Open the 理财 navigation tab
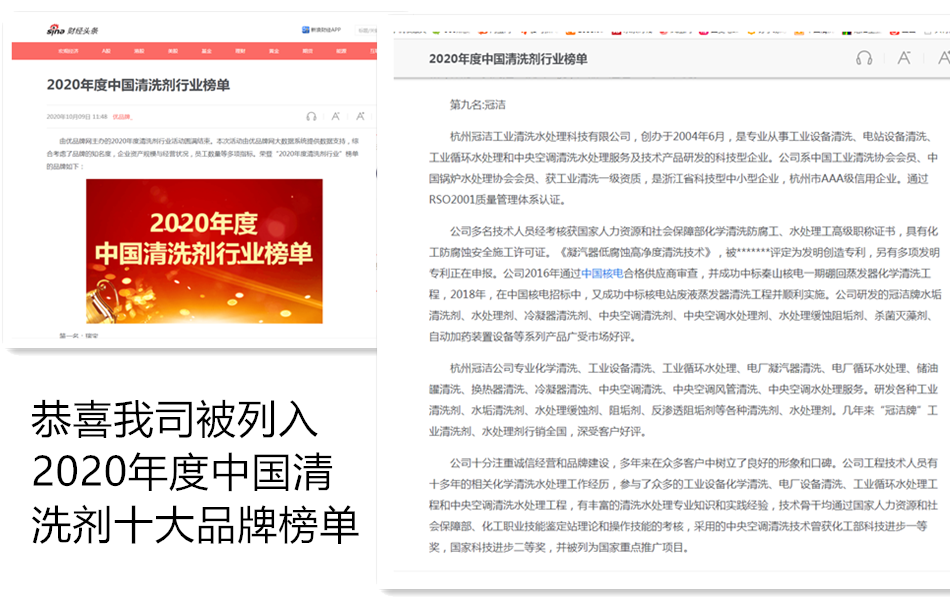The height and width of the screenshot is (600, 950). point(240,50)
